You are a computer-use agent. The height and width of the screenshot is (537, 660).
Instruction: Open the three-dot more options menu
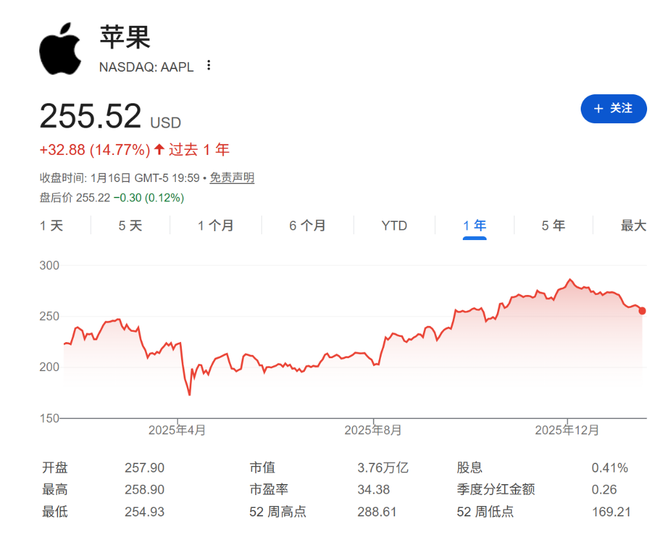pyautogui.click(x=209, y=66)
